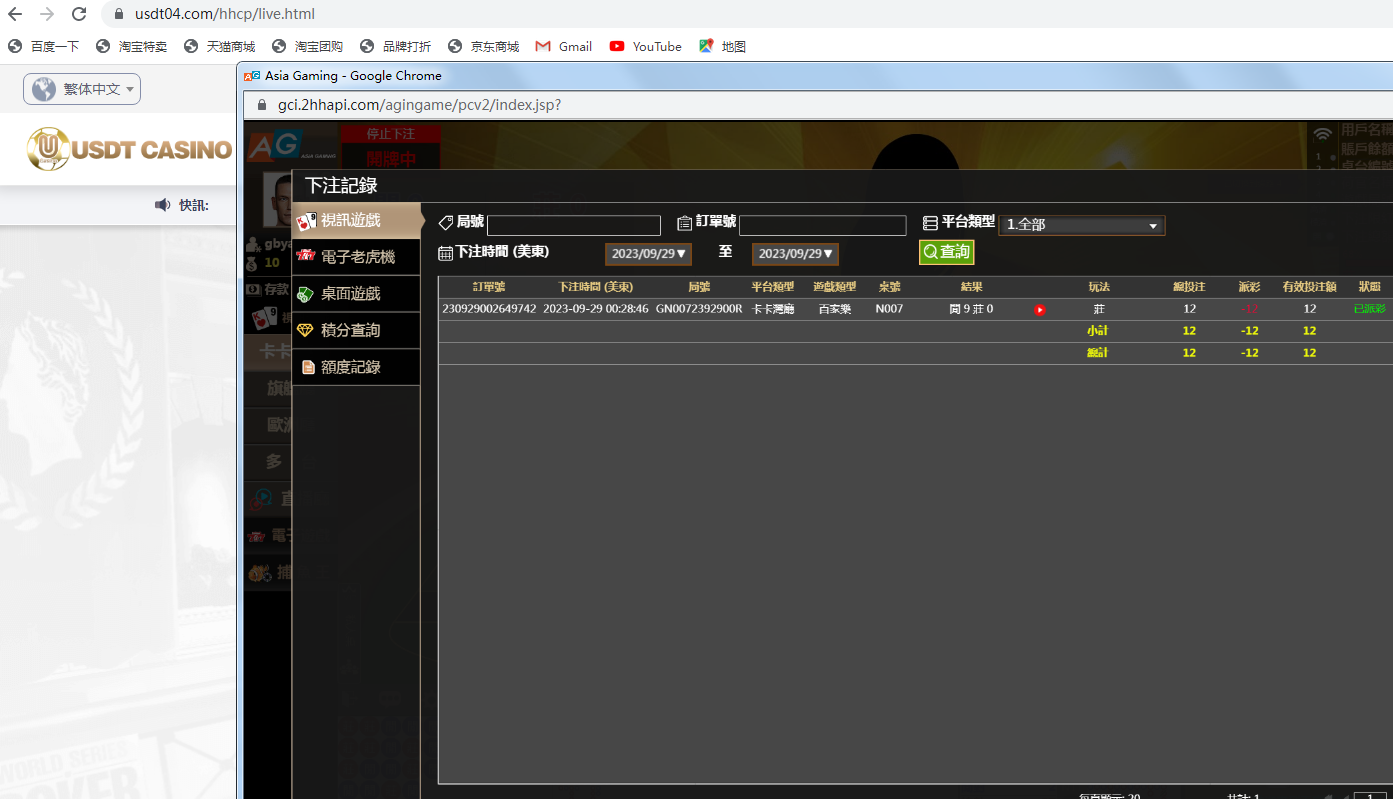Click the tag icon beside 局號
Screen dimensions: 1393x799
[x=446, y=222]
